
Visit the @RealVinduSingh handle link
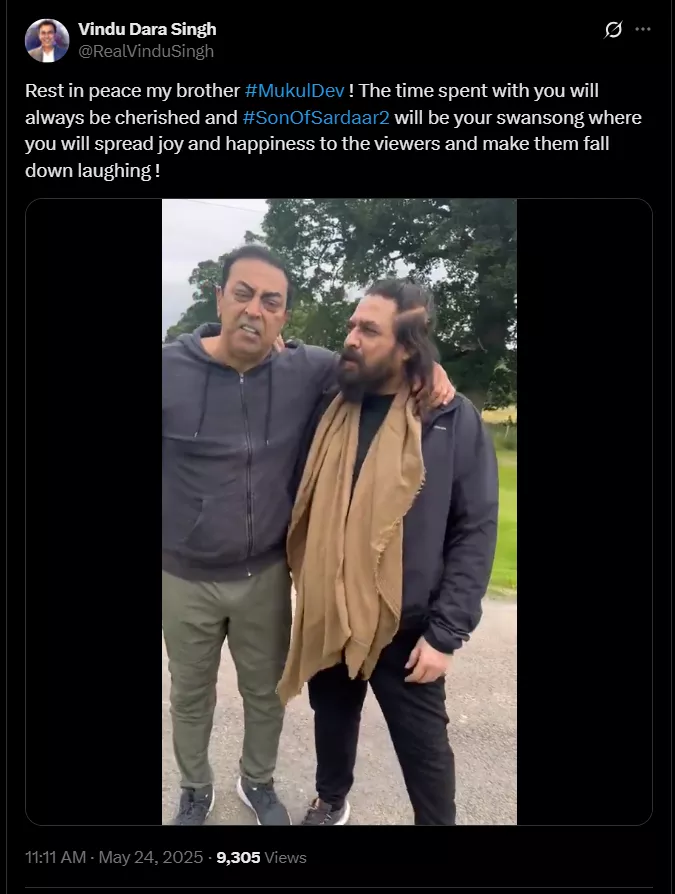pos(146,51)
